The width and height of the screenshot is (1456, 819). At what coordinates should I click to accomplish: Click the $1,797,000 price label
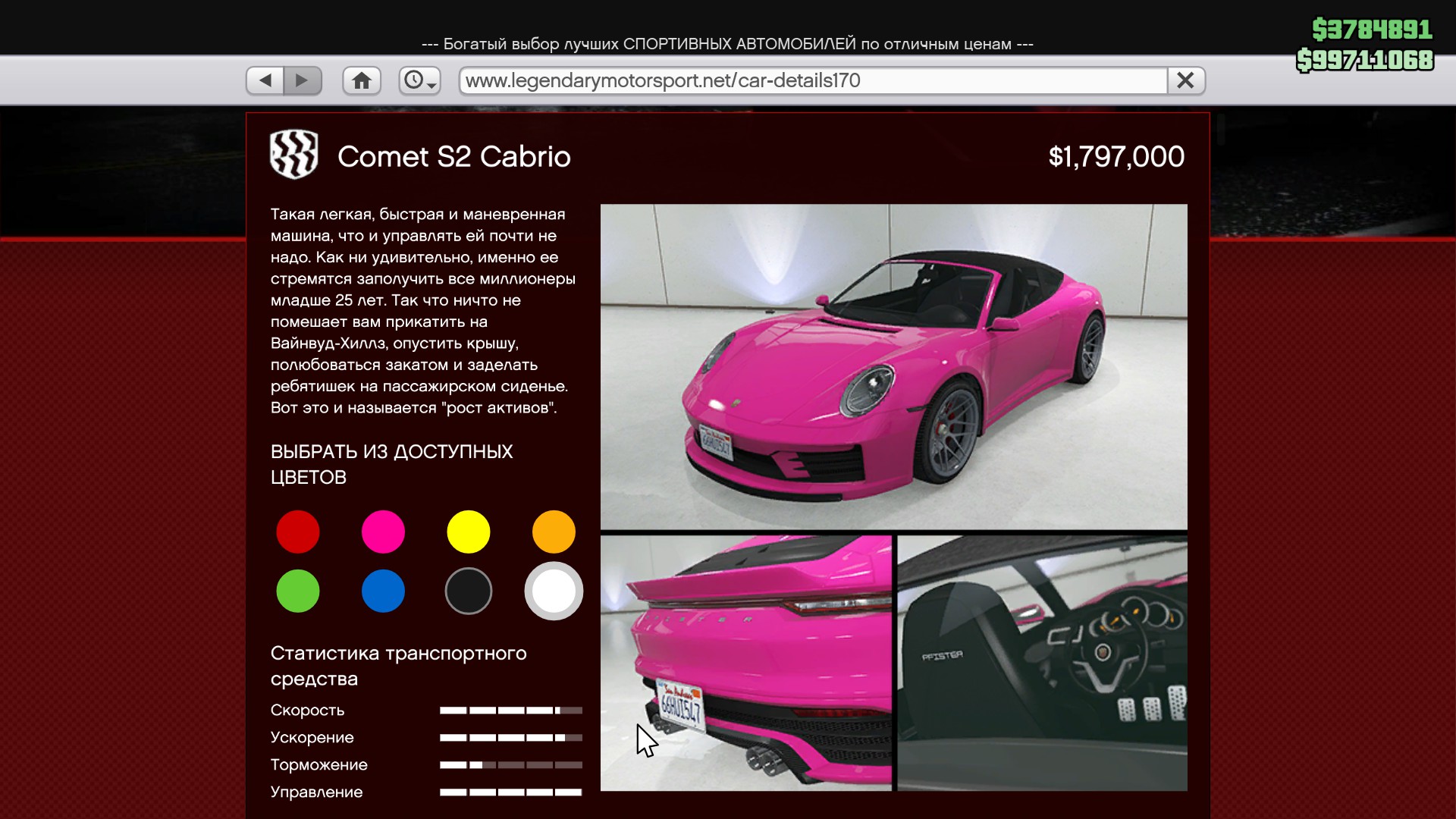1116,157
